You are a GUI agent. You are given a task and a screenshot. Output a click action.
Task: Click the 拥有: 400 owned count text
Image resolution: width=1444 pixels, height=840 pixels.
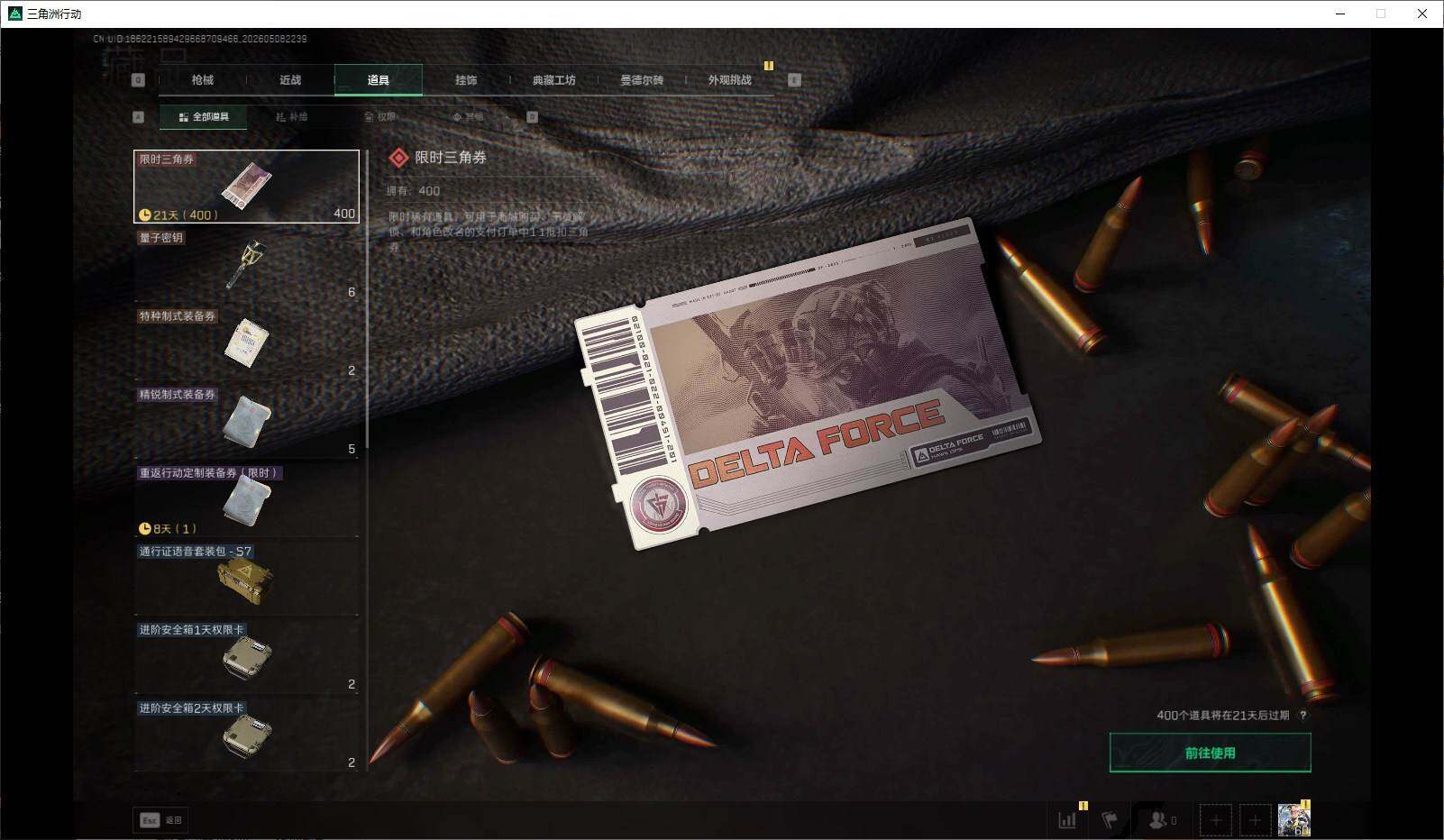click(x=414, y=191)
